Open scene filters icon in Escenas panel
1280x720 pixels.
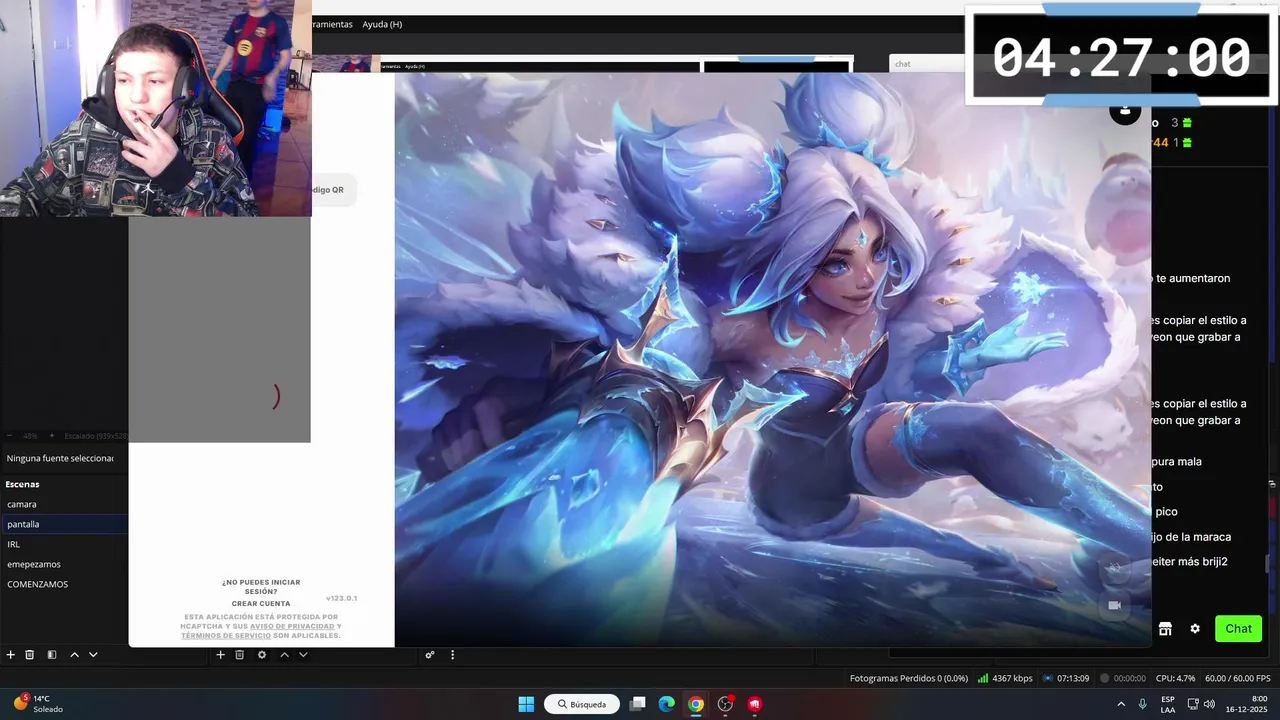click(51, 654)
